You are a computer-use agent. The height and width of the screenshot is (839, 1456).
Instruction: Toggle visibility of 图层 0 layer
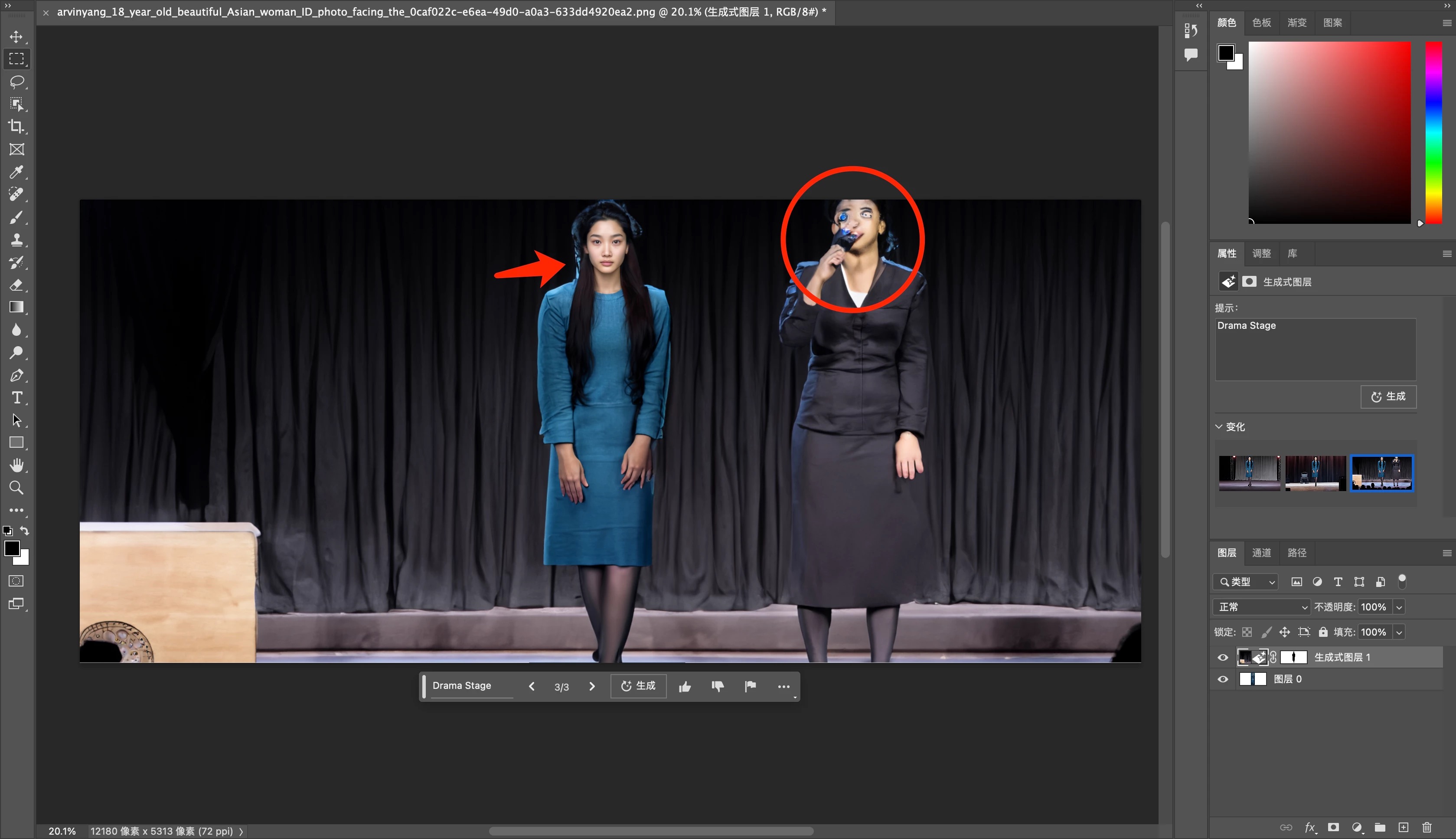[1223, 679]
